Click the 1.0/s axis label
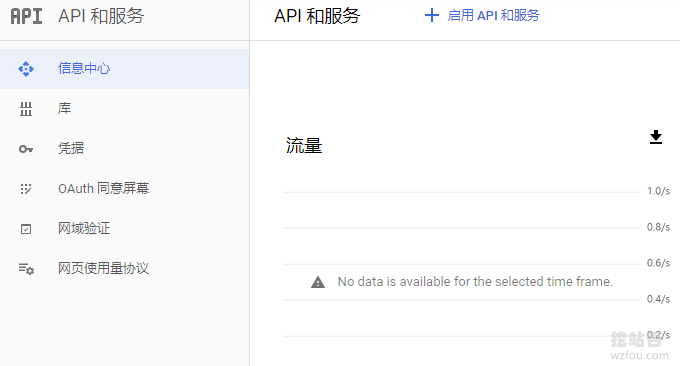 tap(658, 191)
